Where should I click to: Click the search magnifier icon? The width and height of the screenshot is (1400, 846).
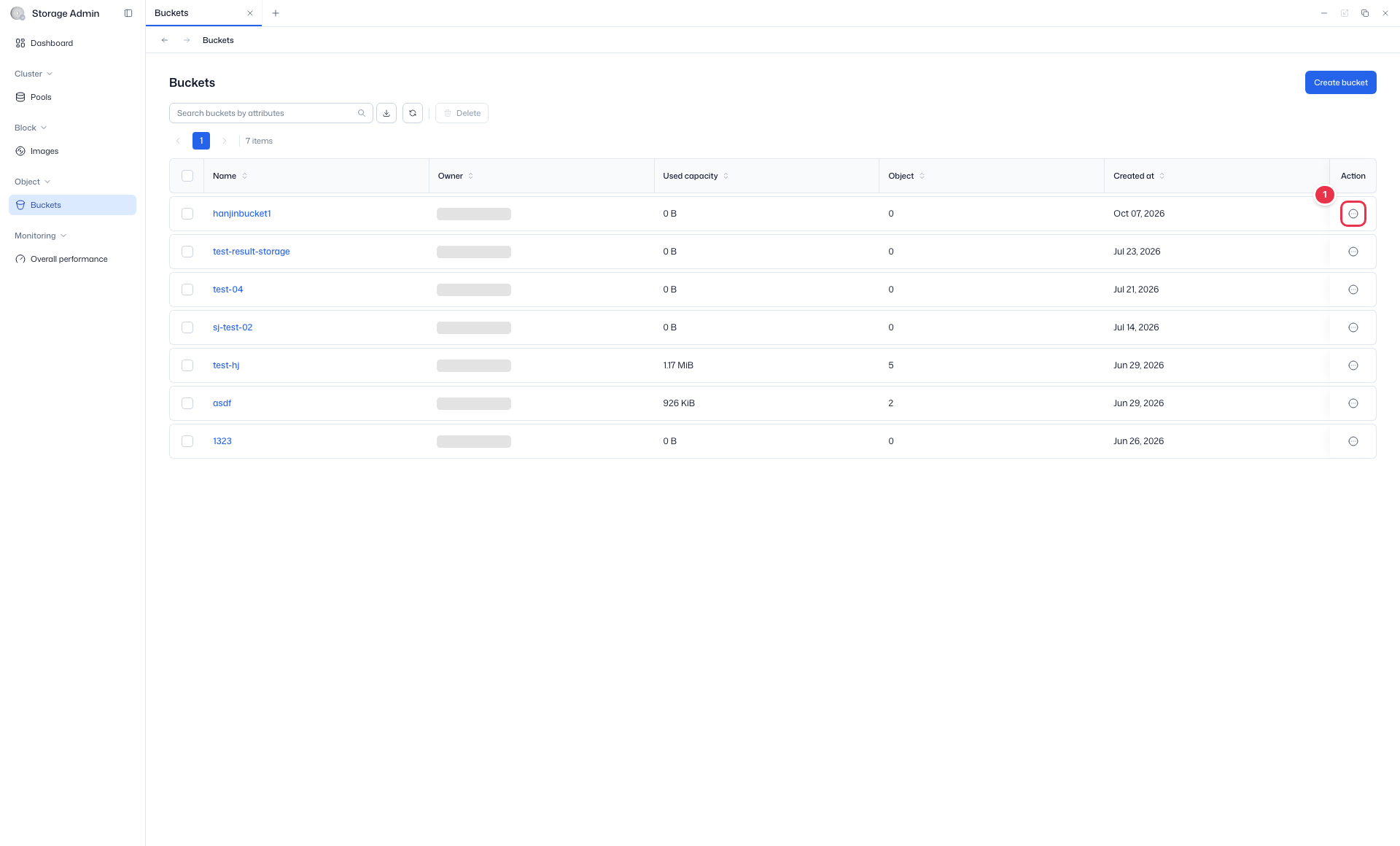click(362, 113)
